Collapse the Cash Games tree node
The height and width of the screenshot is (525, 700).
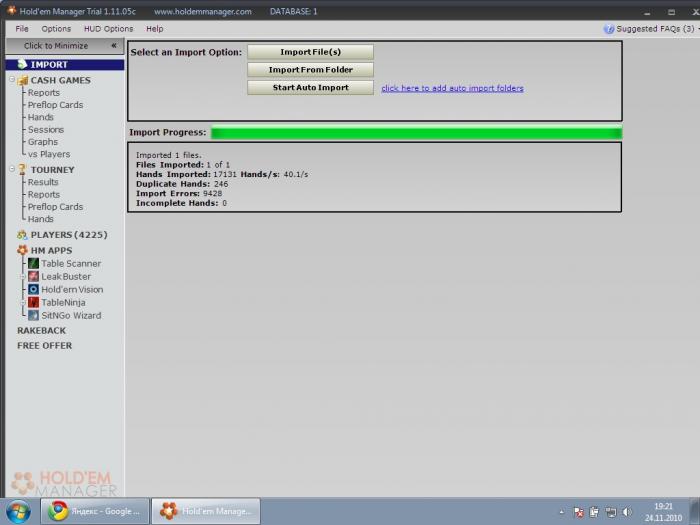12,79
